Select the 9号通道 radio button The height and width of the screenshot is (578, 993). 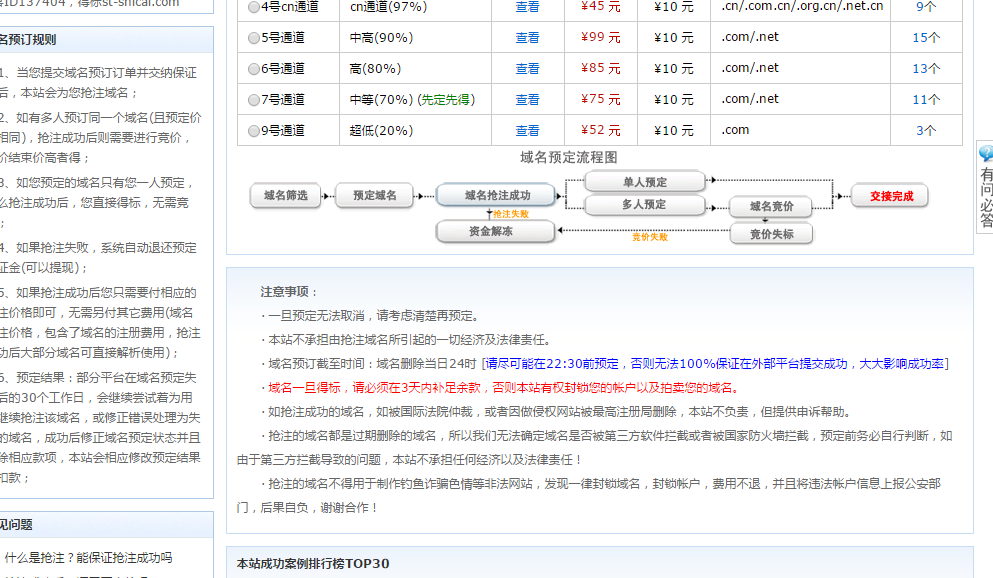[253, 131]
